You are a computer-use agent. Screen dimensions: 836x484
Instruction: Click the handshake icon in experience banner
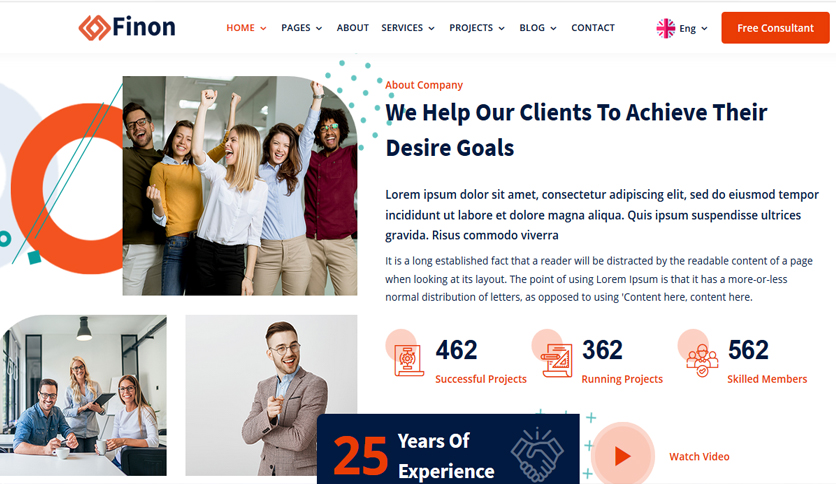tap(537, 454)
